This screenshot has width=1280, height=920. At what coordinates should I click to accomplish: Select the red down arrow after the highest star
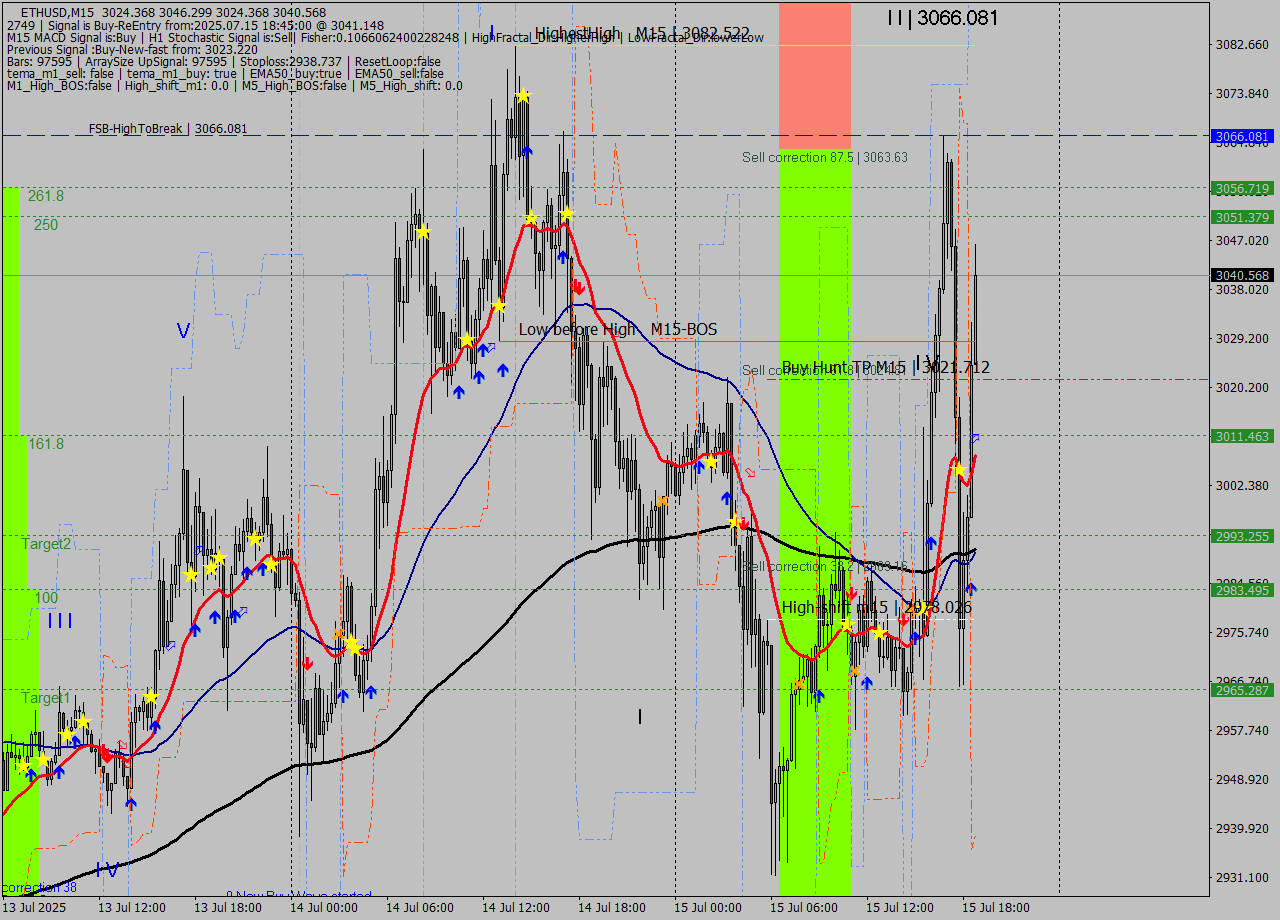(578, 286)
